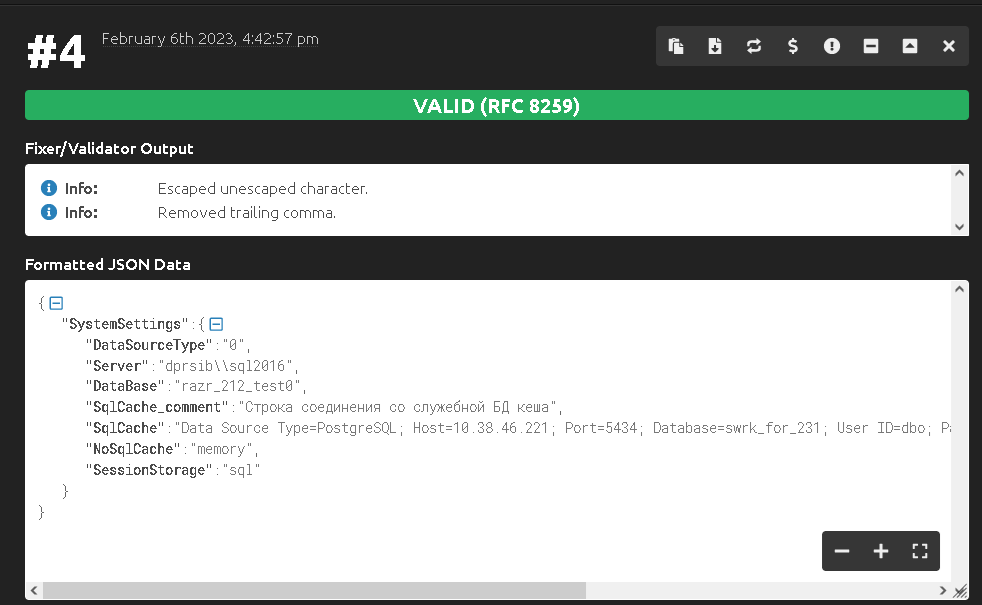
Task: Click the JSON panel vertical scroll up arrow
Action: (959, 289)
